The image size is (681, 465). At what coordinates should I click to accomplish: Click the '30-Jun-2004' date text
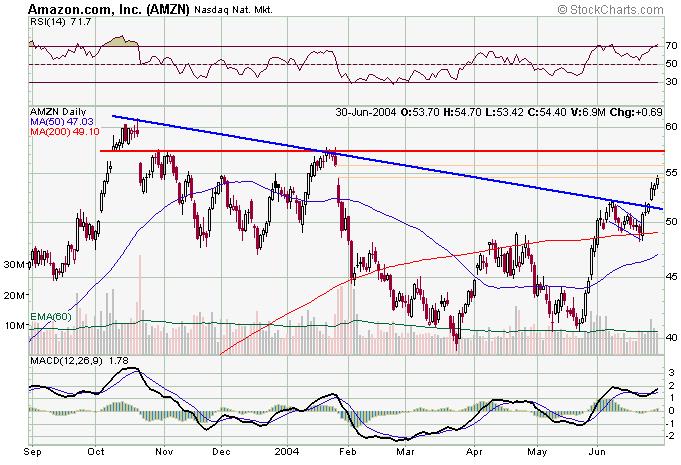click(x=366, y=112)
